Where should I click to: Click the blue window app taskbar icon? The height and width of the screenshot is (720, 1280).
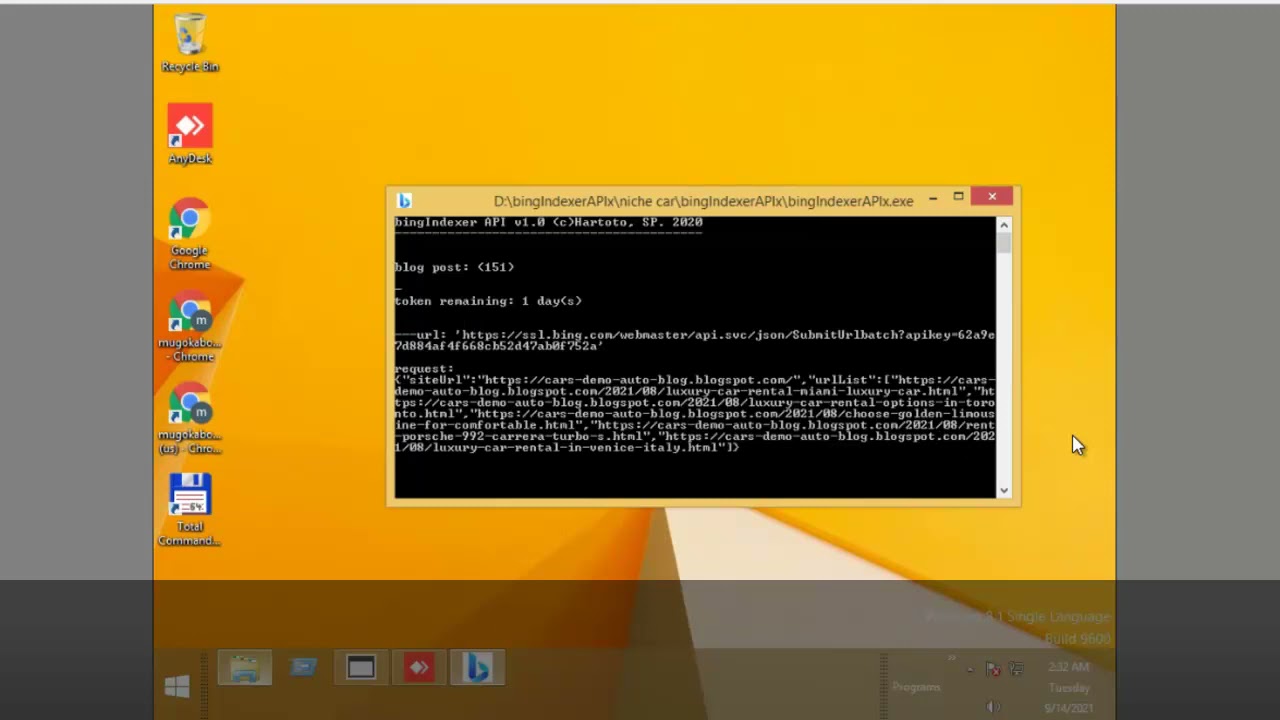coord(303,668)
